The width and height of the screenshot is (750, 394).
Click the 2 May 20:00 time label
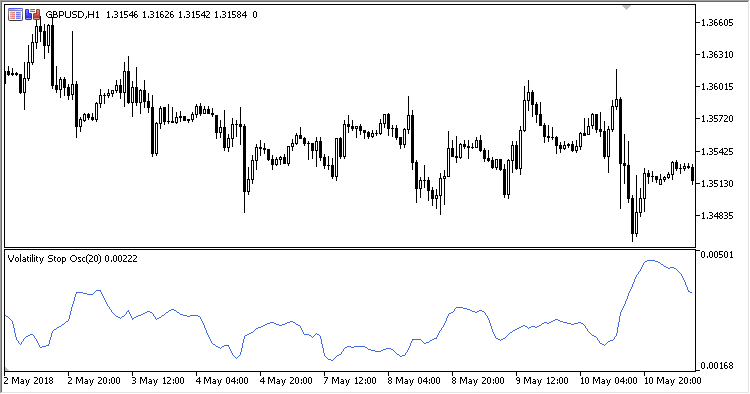95,381
